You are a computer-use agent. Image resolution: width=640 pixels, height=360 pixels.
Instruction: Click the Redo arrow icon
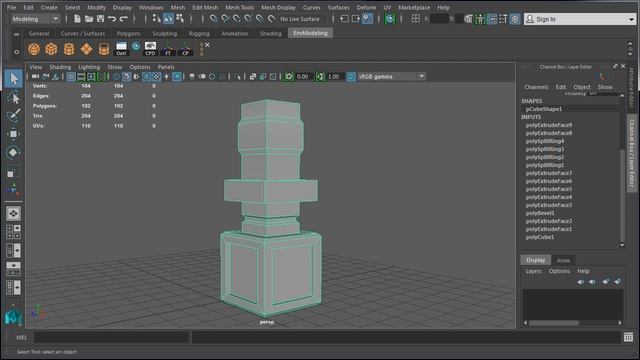(x=123, y=19)
